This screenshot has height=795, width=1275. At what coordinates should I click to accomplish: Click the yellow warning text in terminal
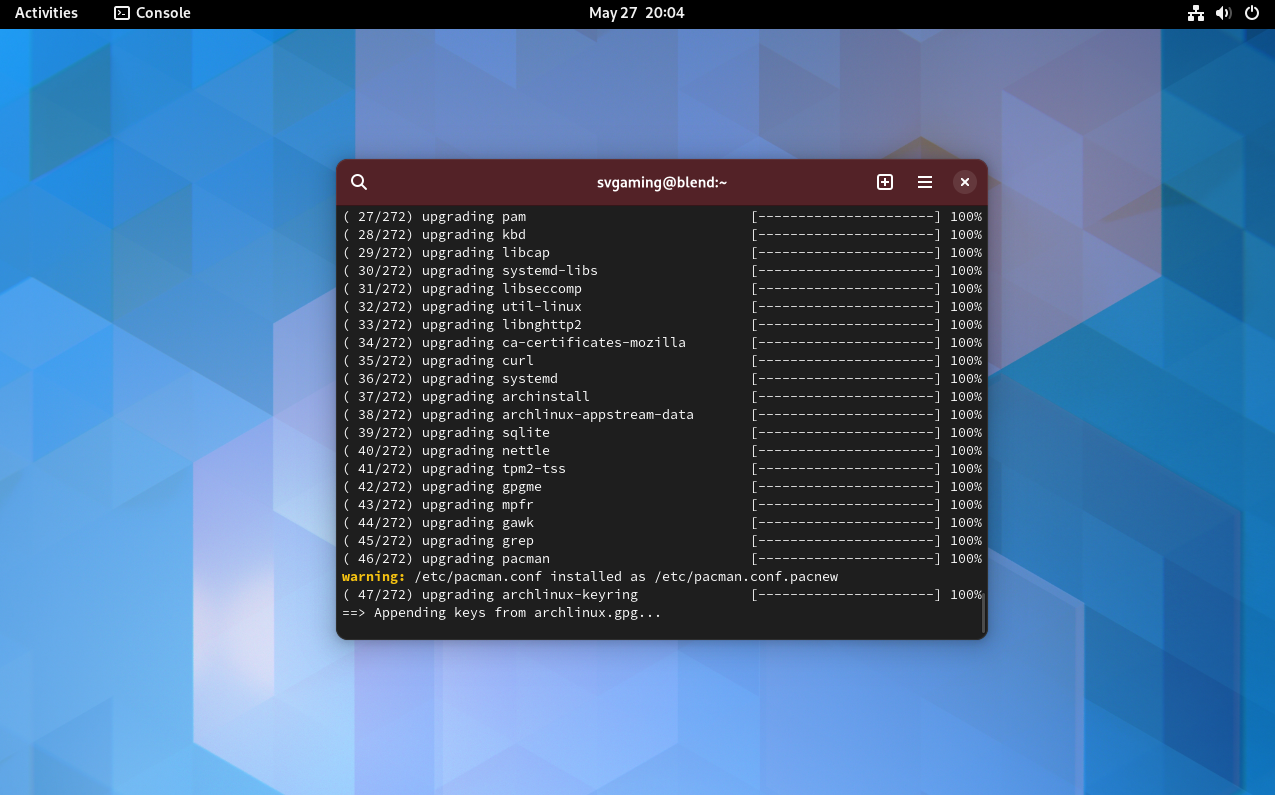click(373, 577)
